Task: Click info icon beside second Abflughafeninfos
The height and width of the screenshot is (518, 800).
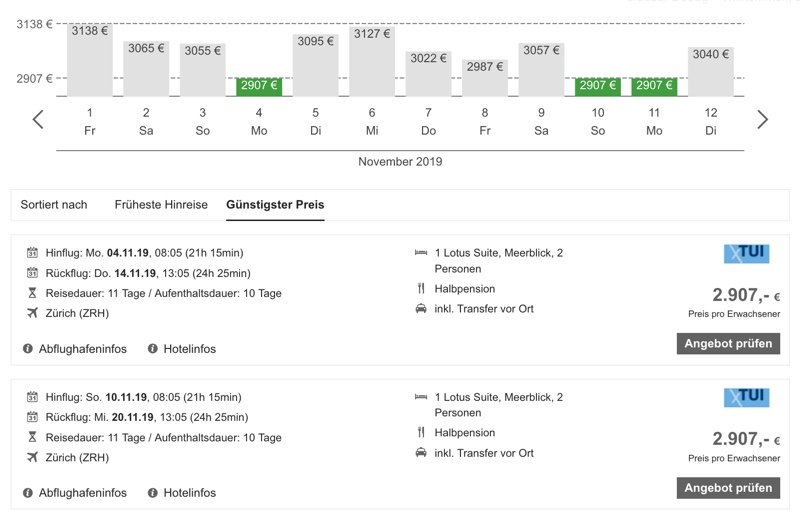Action: tap(28, 492)
